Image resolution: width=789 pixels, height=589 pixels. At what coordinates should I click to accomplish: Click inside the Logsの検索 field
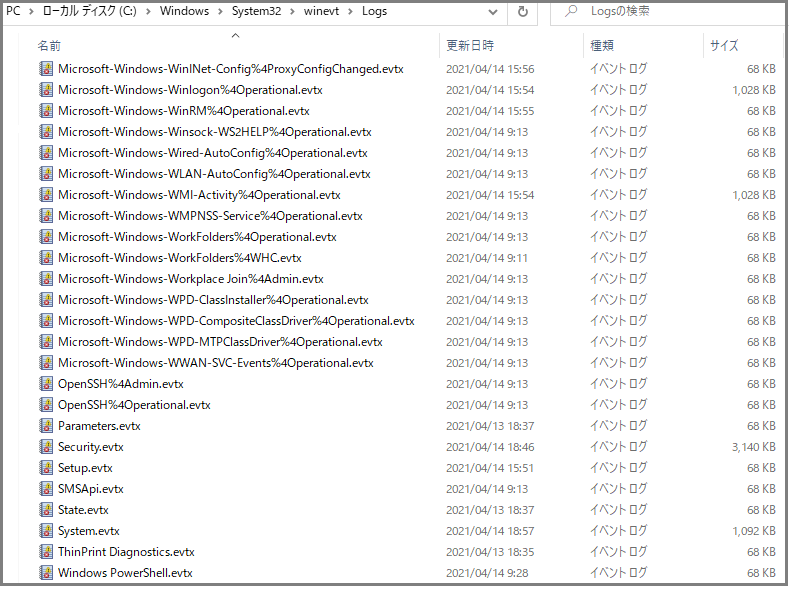coord(669,11)
